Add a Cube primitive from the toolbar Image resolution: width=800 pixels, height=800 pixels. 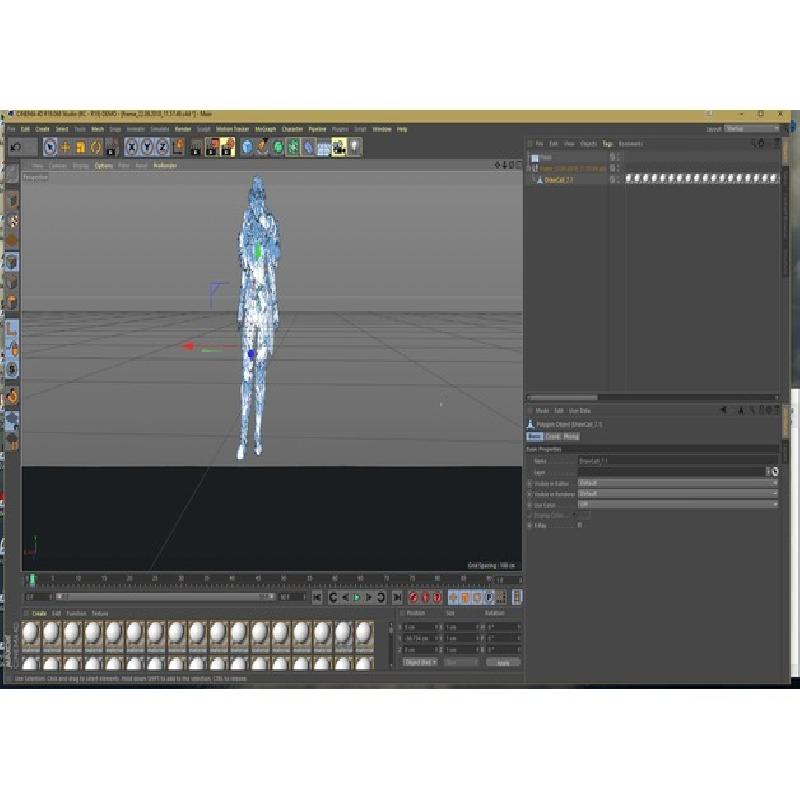coord(247,147)
